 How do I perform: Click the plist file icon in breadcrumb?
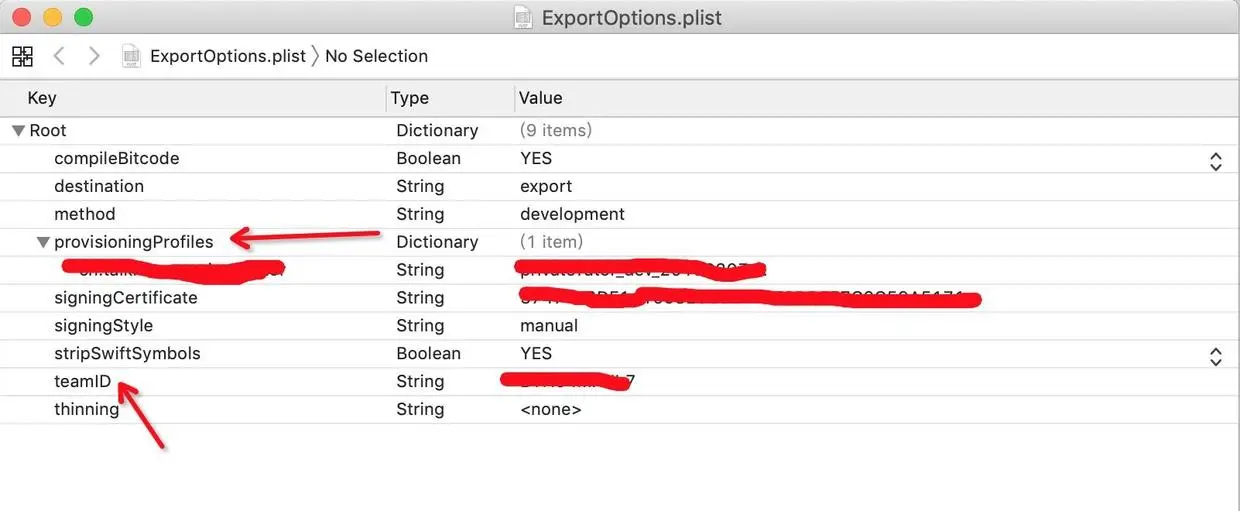[x=131, y=56]
